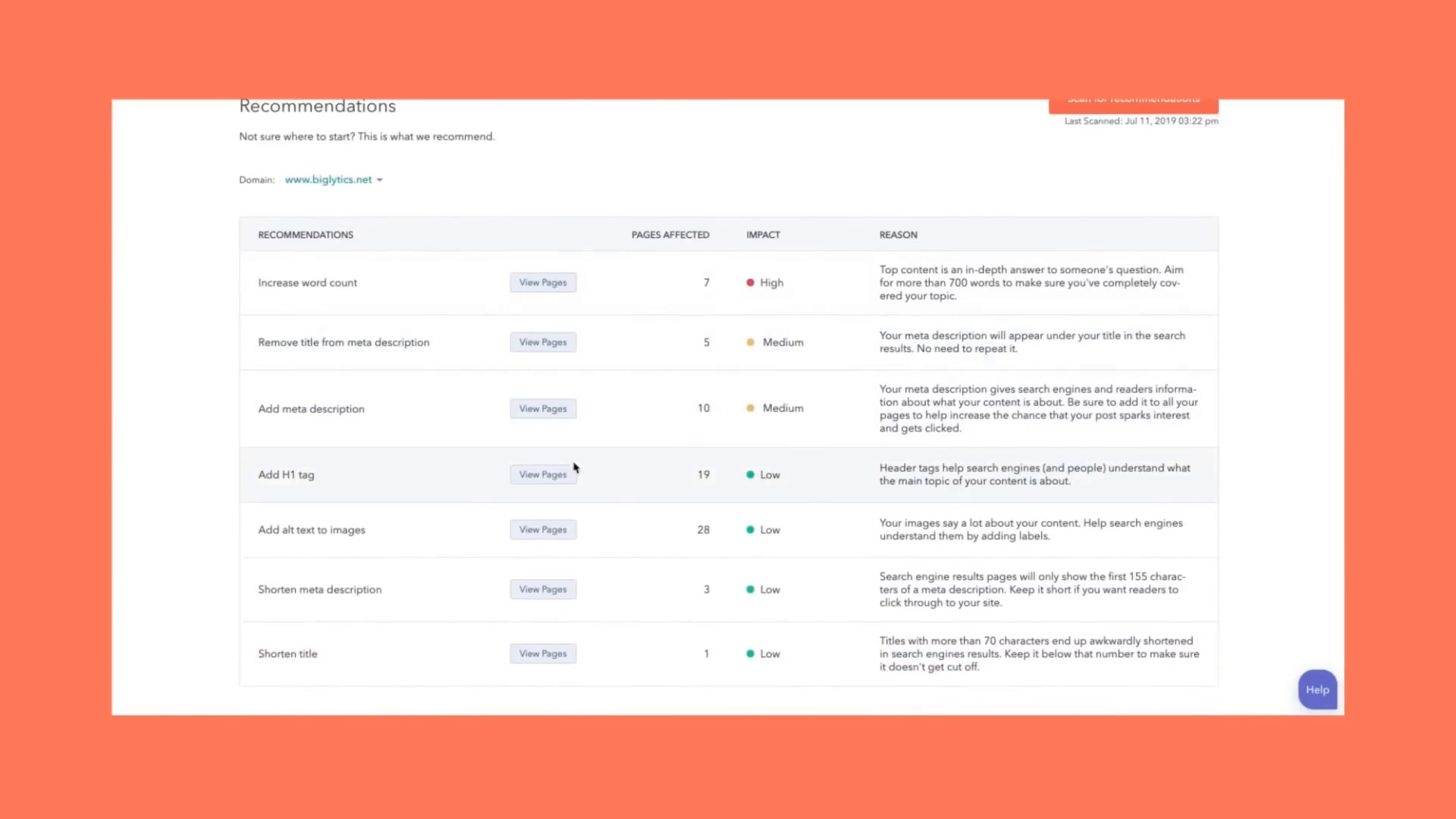Viewport: 1456px width, 819px height.
Task: Click View Pages for Increase word count
Action: [x=543, y=283]
